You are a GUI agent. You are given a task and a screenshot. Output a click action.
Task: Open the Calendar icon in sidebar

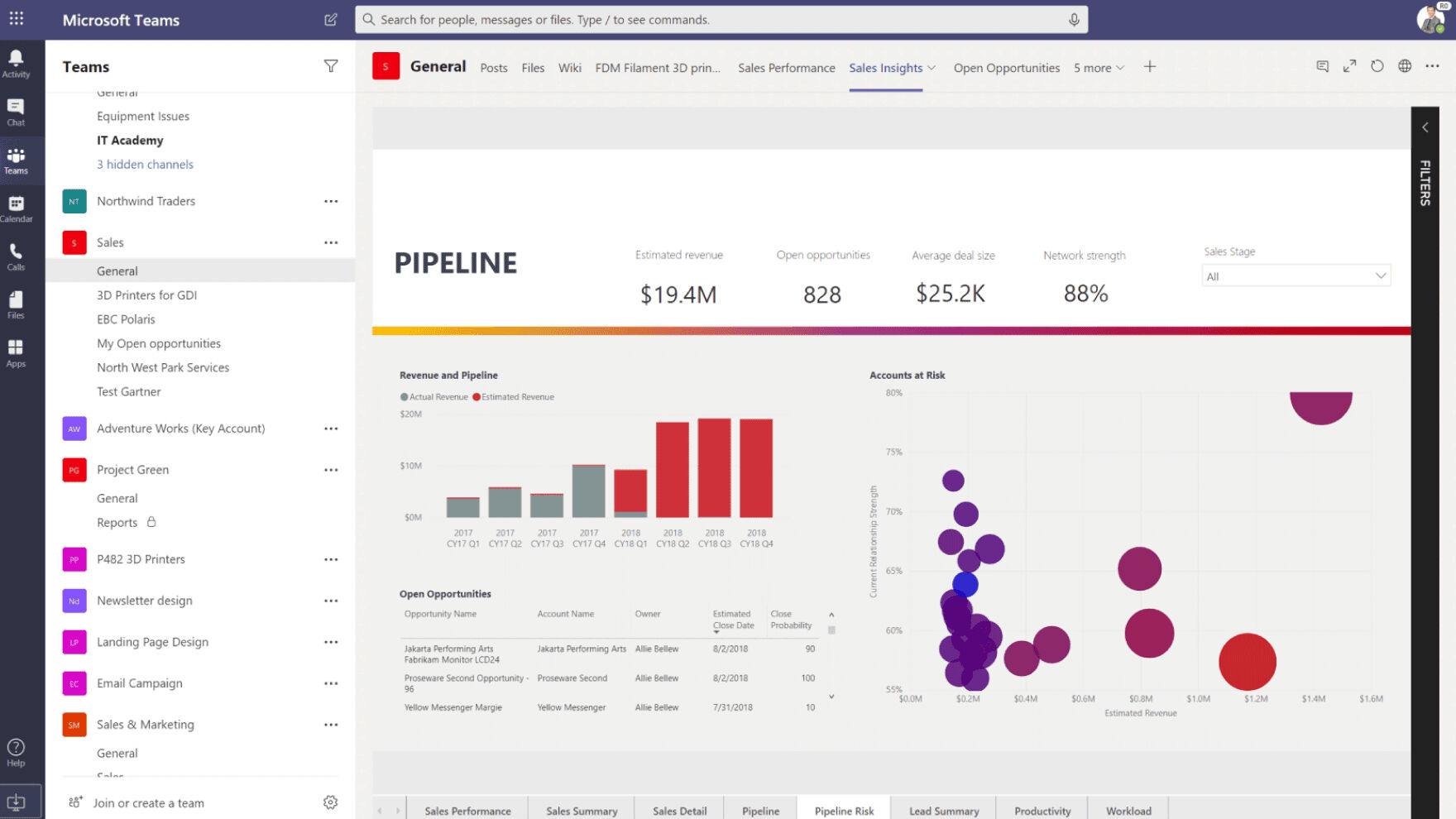16,208
